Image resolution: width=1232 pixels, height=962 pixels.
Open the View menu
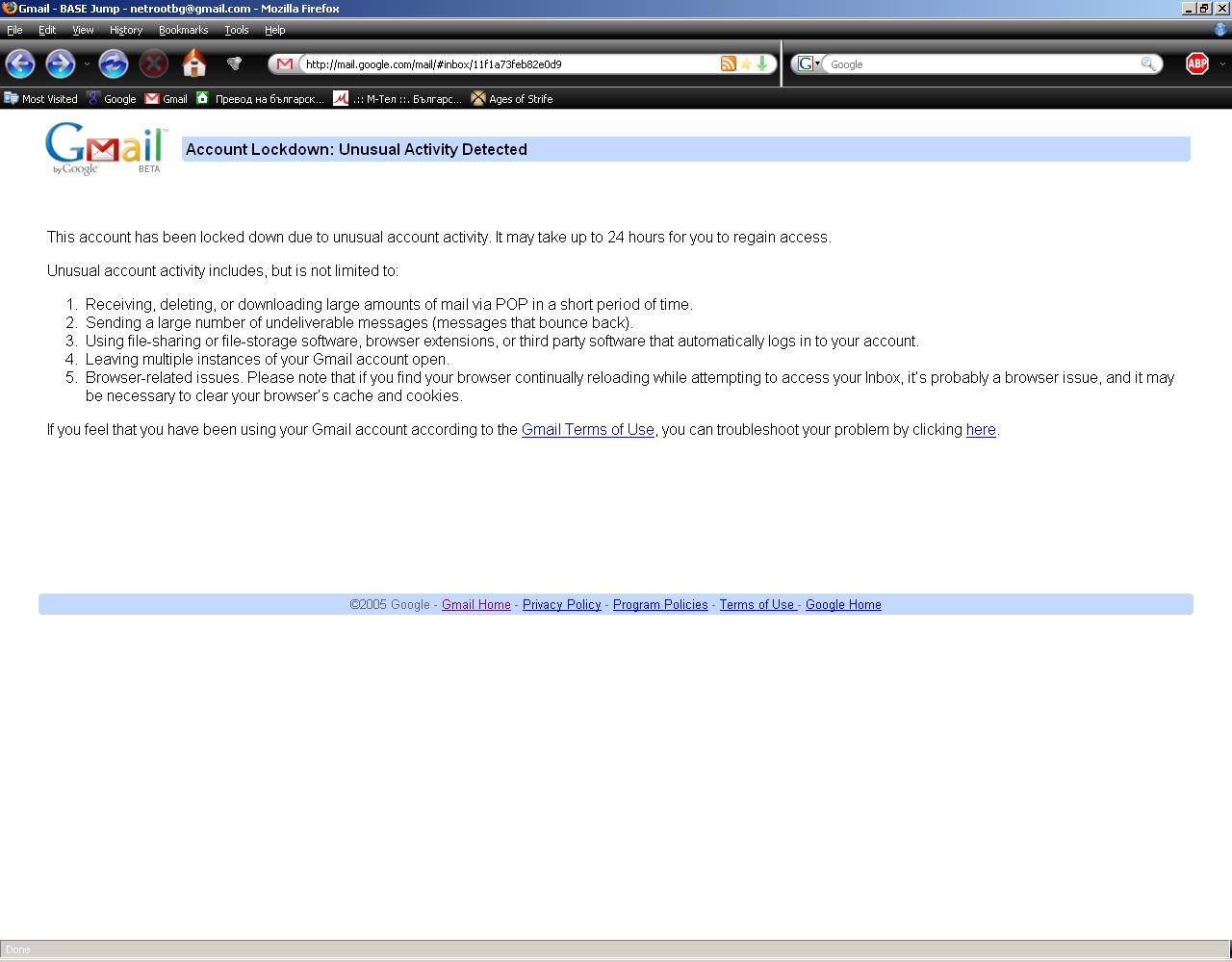point(83,30)
